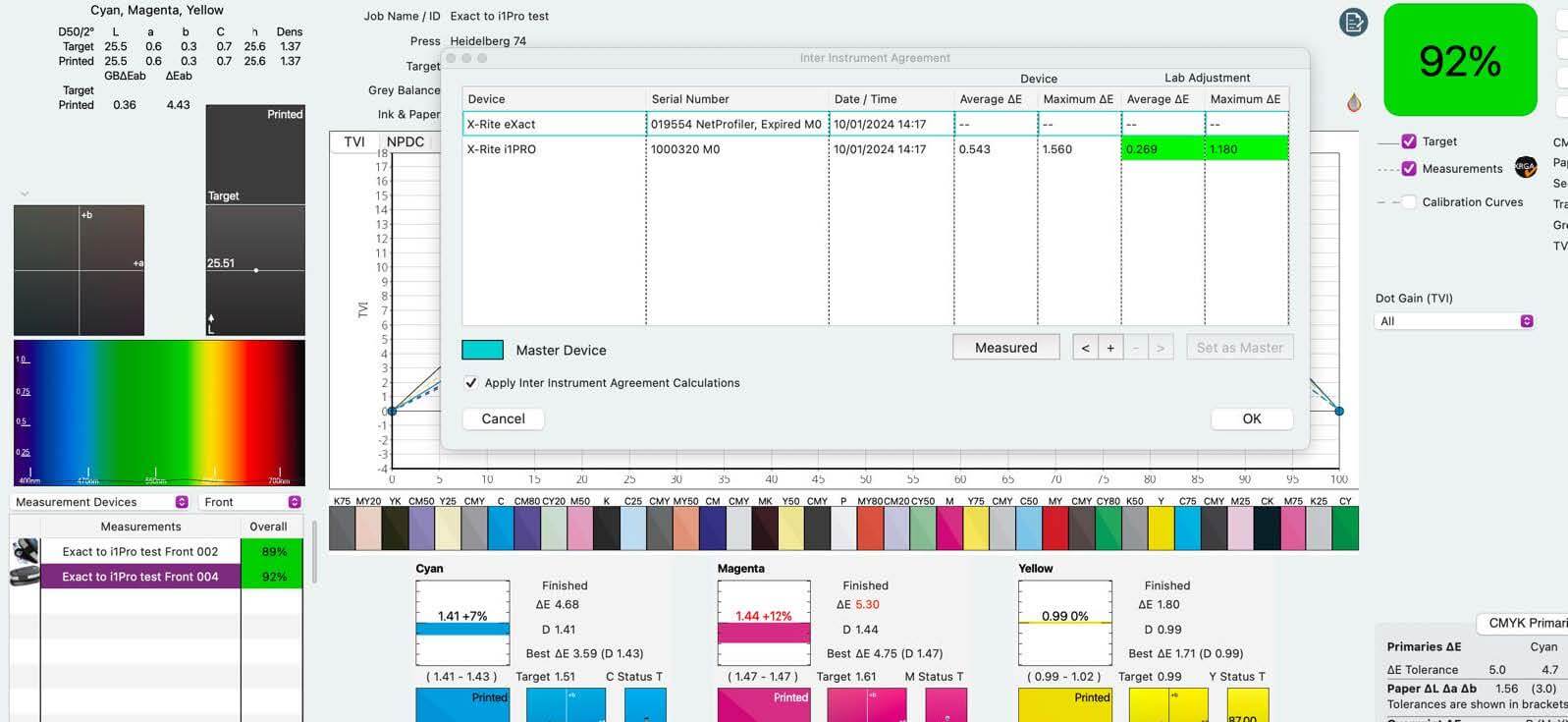Click the Device column header
The height and width of the screenshot is (722, 1568).
(555, 99)
